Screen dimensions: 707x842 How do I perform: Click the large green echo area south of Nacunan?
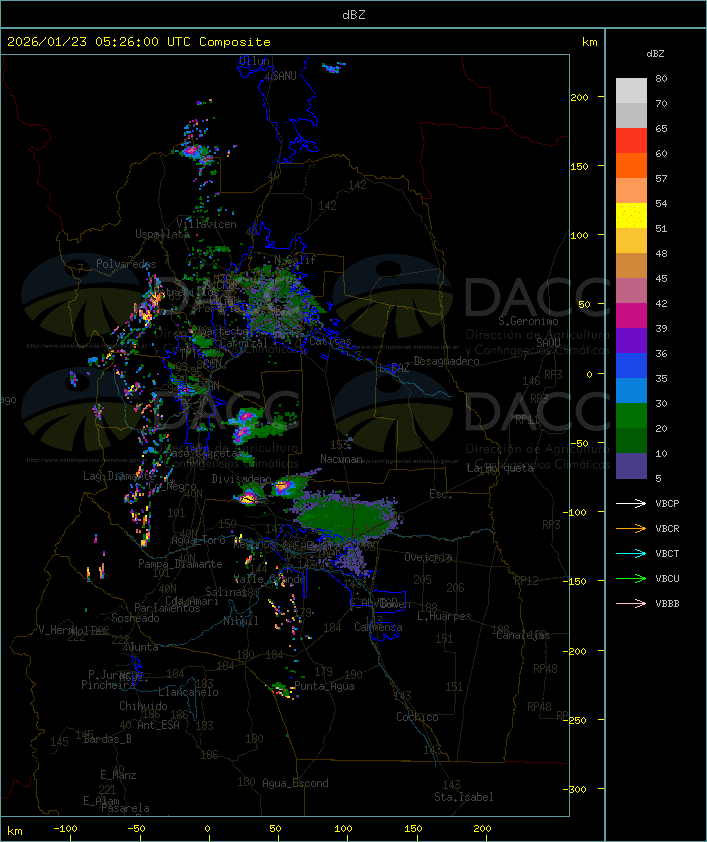coord(344,517)
